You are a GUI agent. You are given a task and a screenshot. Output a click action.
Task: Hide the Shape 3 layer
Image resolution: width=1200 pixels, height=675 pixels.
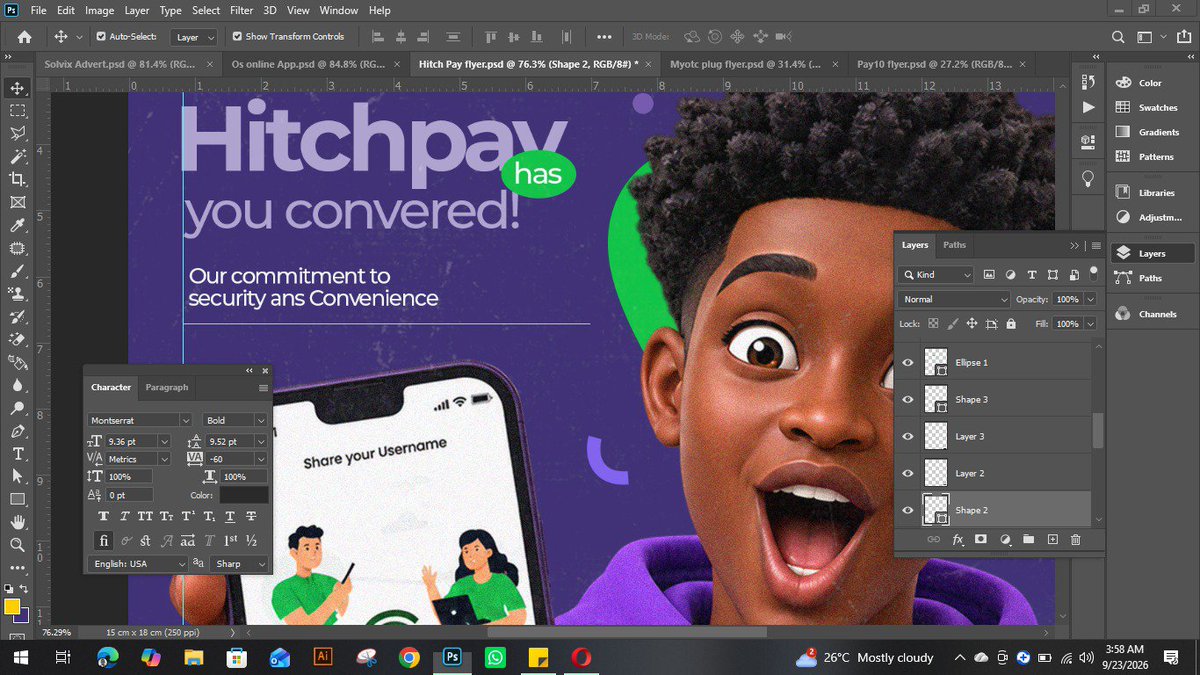[908, 399]
